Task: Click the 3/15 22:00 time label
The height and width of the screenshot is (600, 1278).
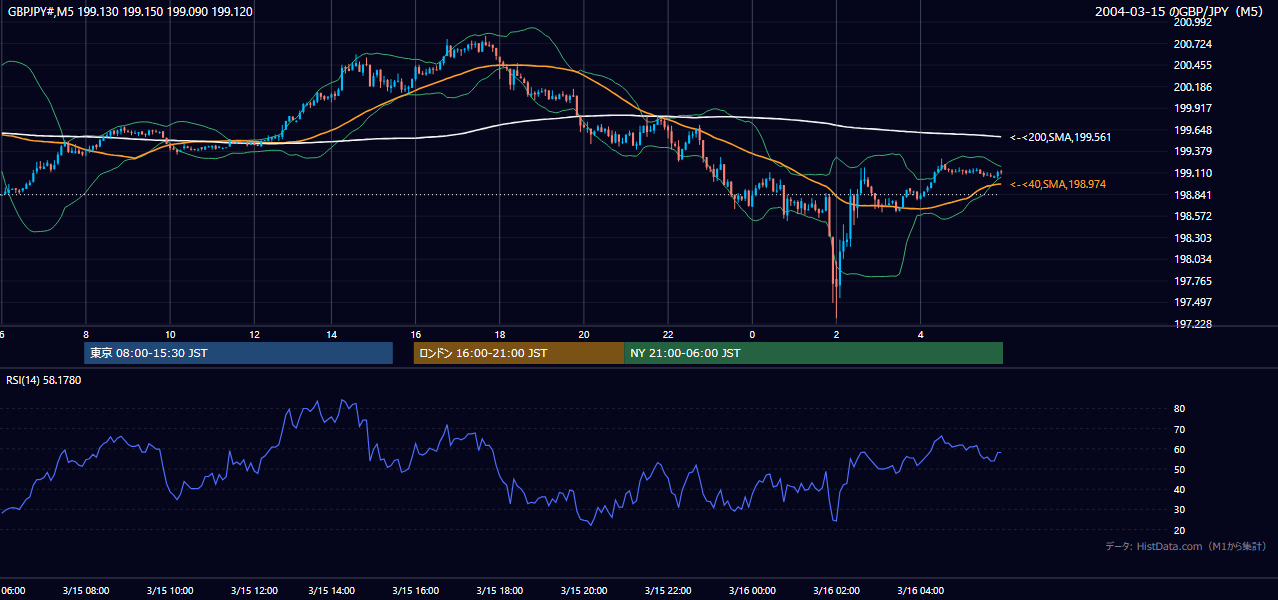Action: [x=667, y=590]
